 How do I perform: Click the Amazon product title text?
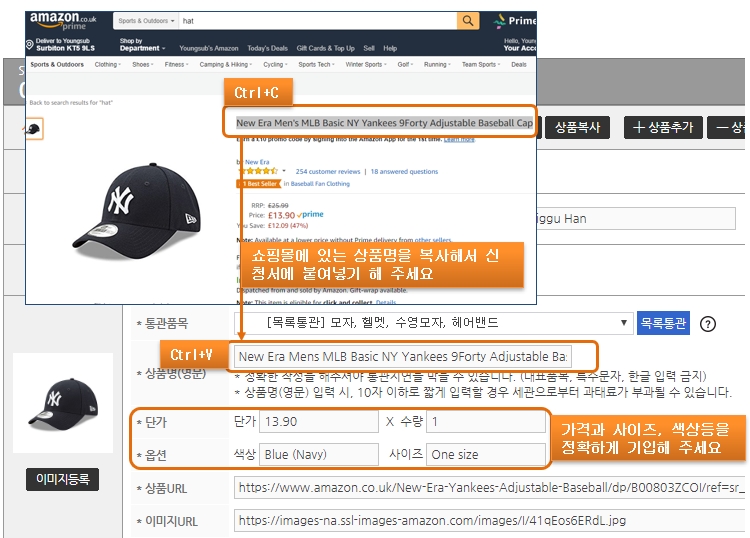coord(384,123)
